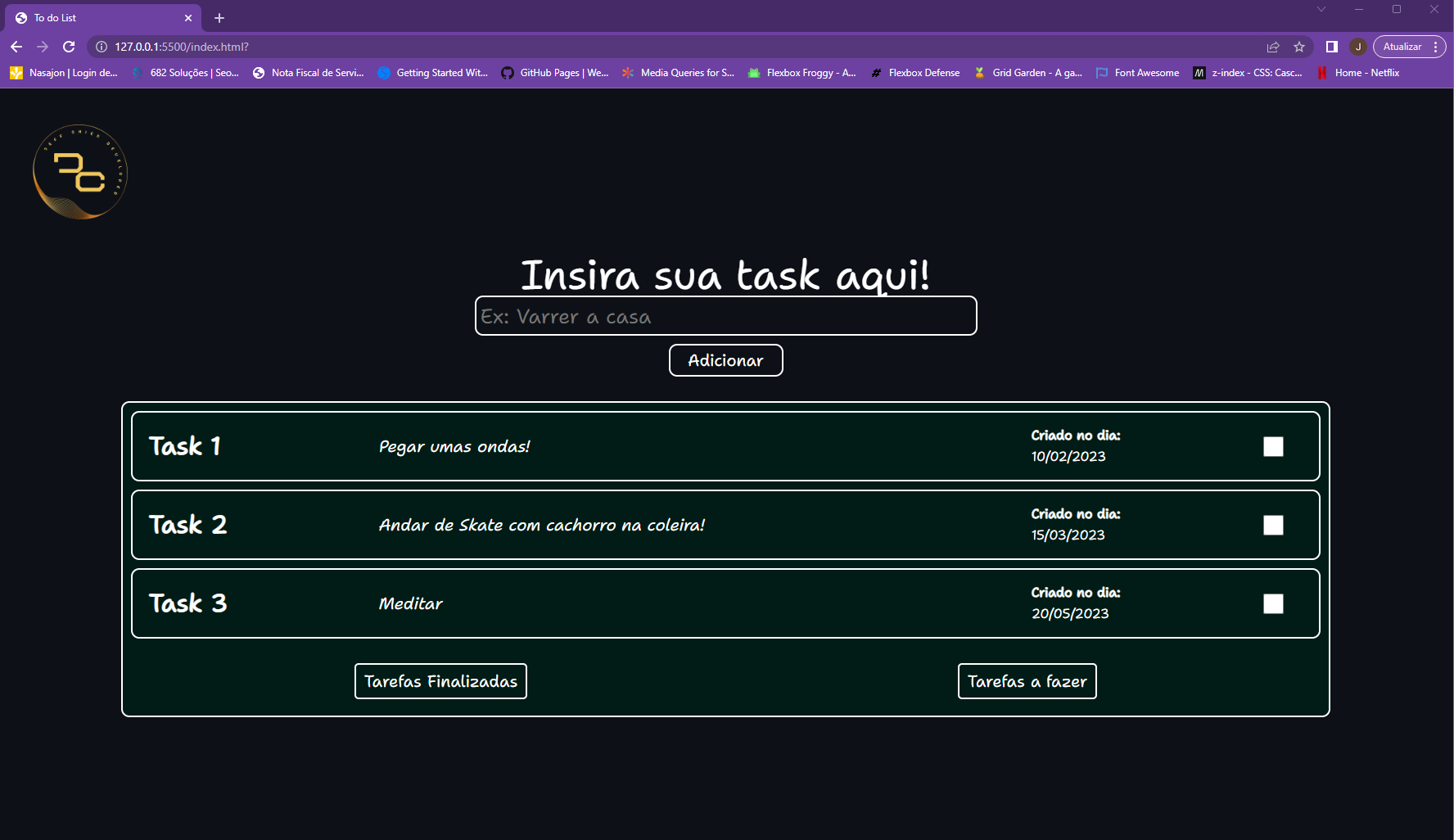Click the page reload icon
Screen dimensions: 1454x840
tap(69, 47)
